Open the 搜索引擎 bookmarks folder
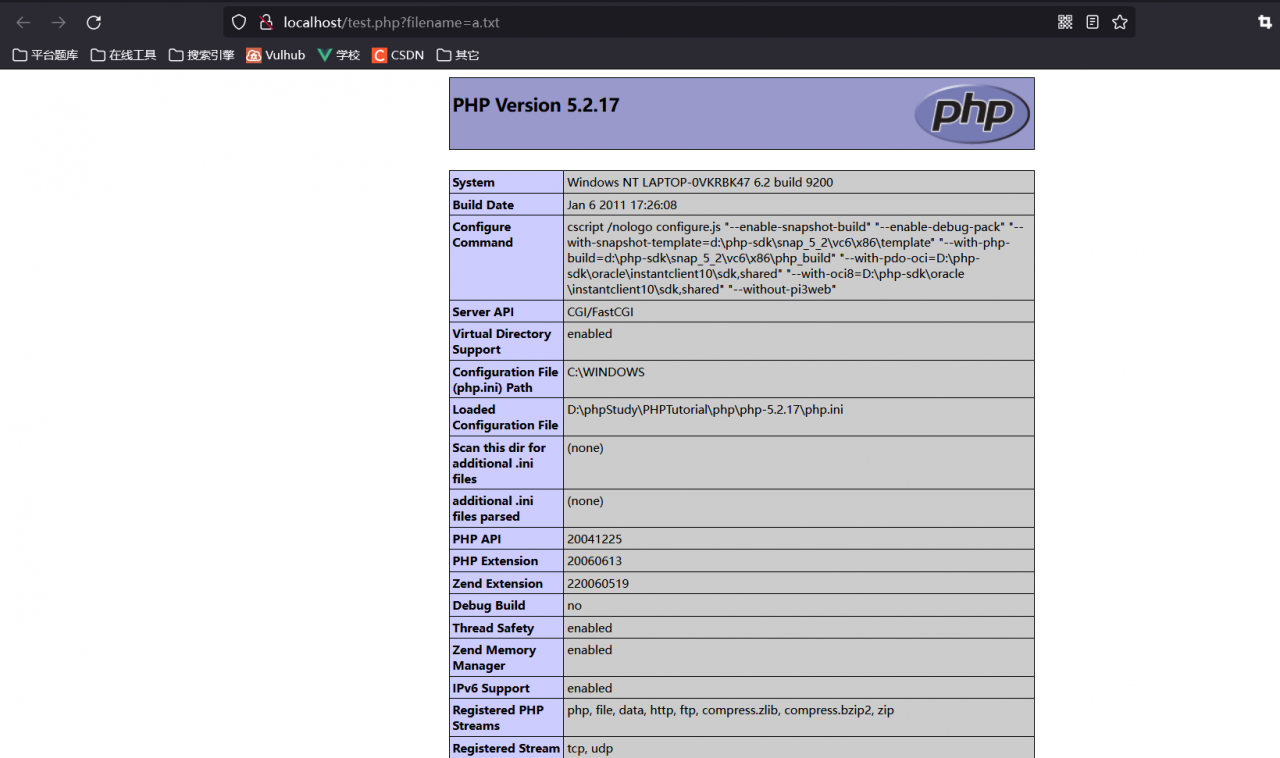This screenshot has width=1280, height=758. pos(202,55)
